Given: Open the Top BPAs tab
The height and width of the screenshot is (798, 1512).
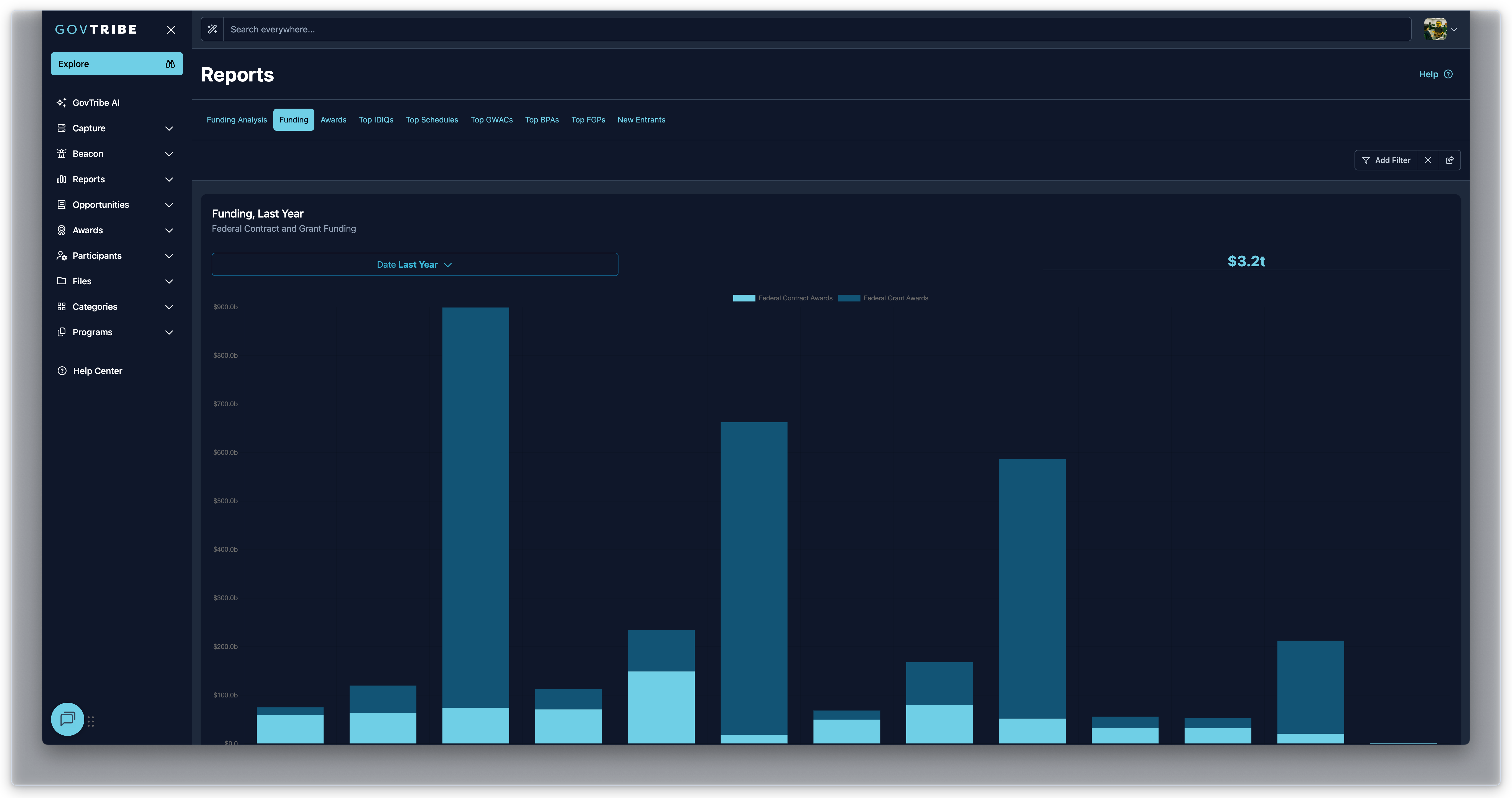Looking at the screenshot, I should (x=542, y=120).
